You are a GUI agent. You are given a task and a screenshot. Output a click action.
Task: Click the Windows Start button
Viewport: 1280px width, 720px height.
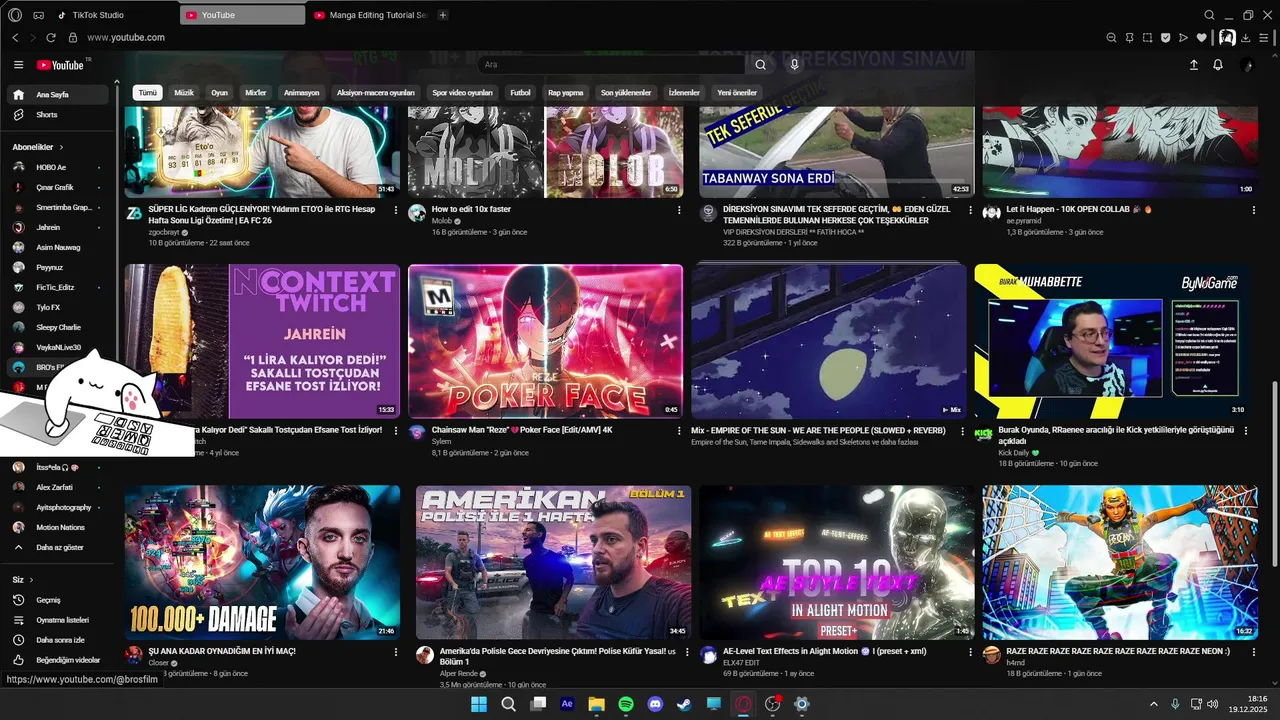tap(479, 704)
